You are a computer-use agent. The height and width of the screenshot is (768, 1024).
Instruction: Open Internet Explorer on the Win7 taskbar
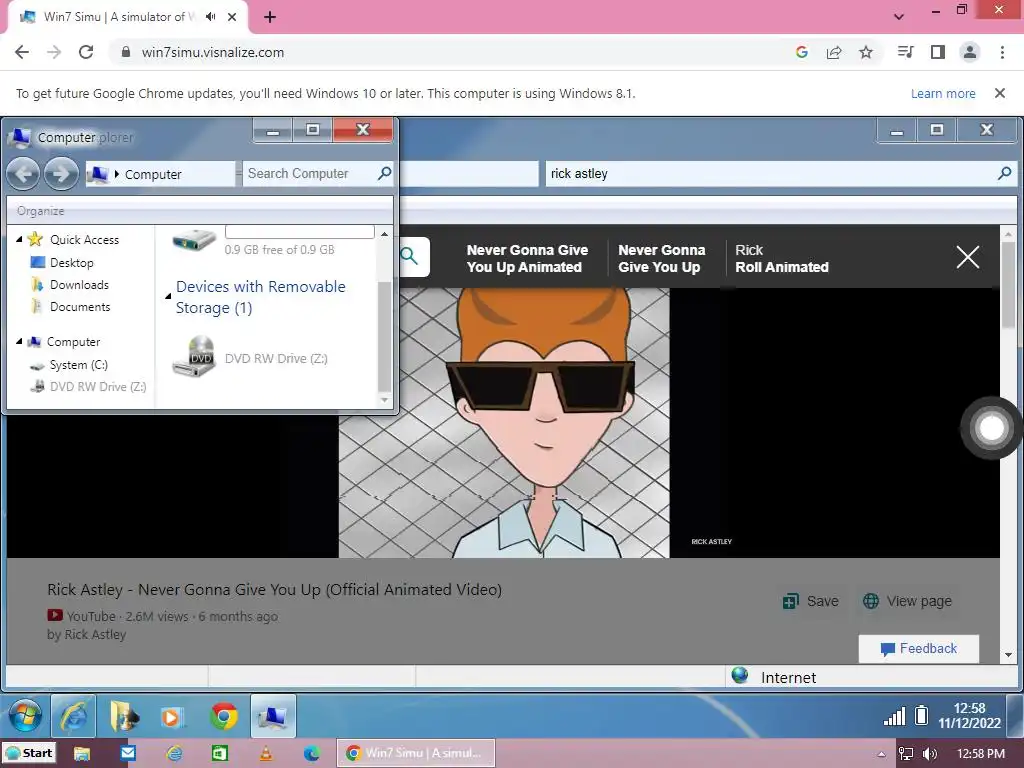point(74,717)
